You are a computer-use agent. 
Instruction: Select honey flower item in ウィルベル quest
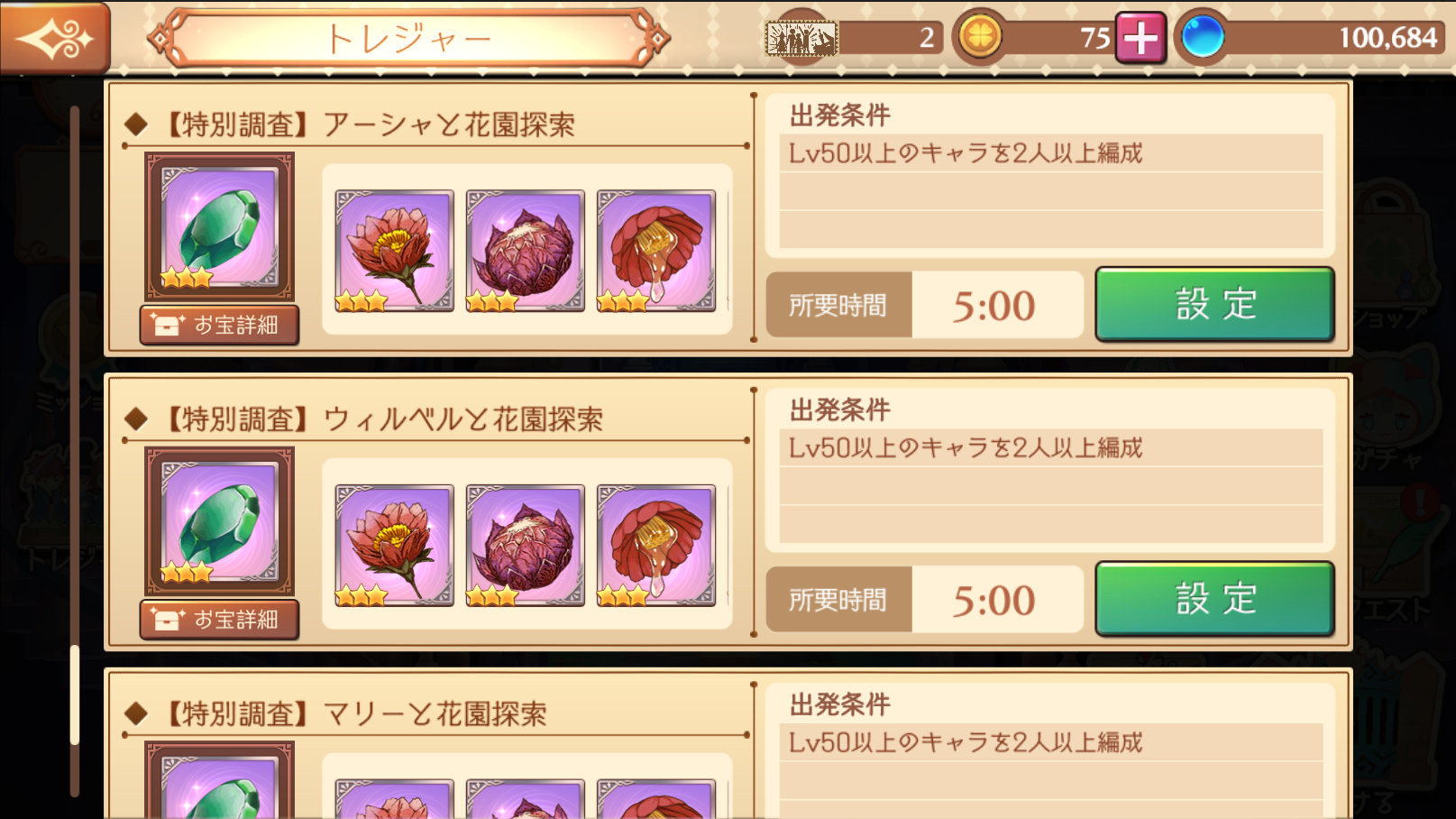point(655,546)
